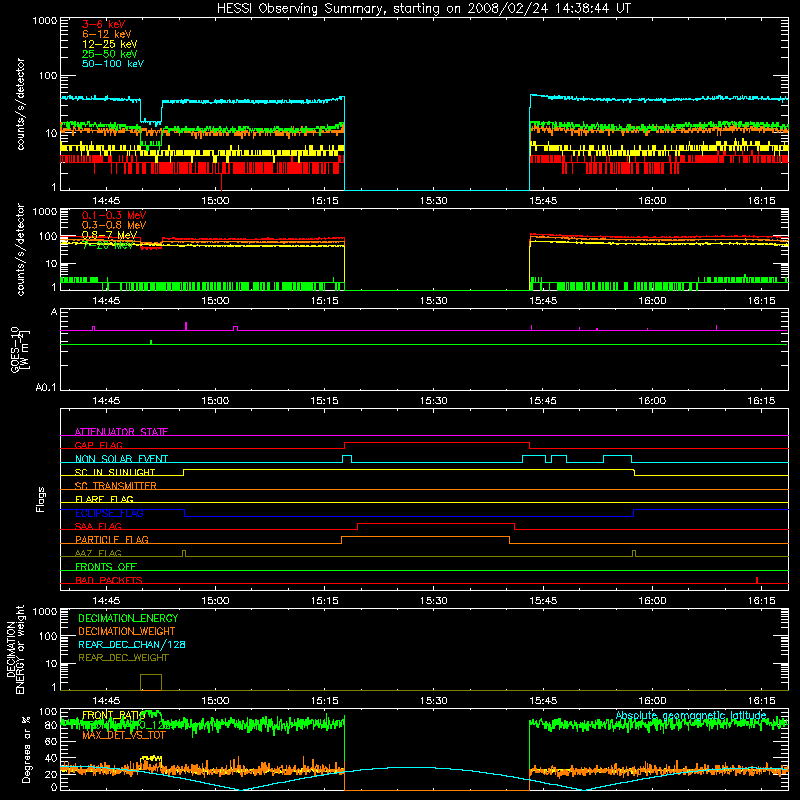The image size is (800, 800).
Task: Select the orange 6-12 keV legend label
Action: click(107, 34)
